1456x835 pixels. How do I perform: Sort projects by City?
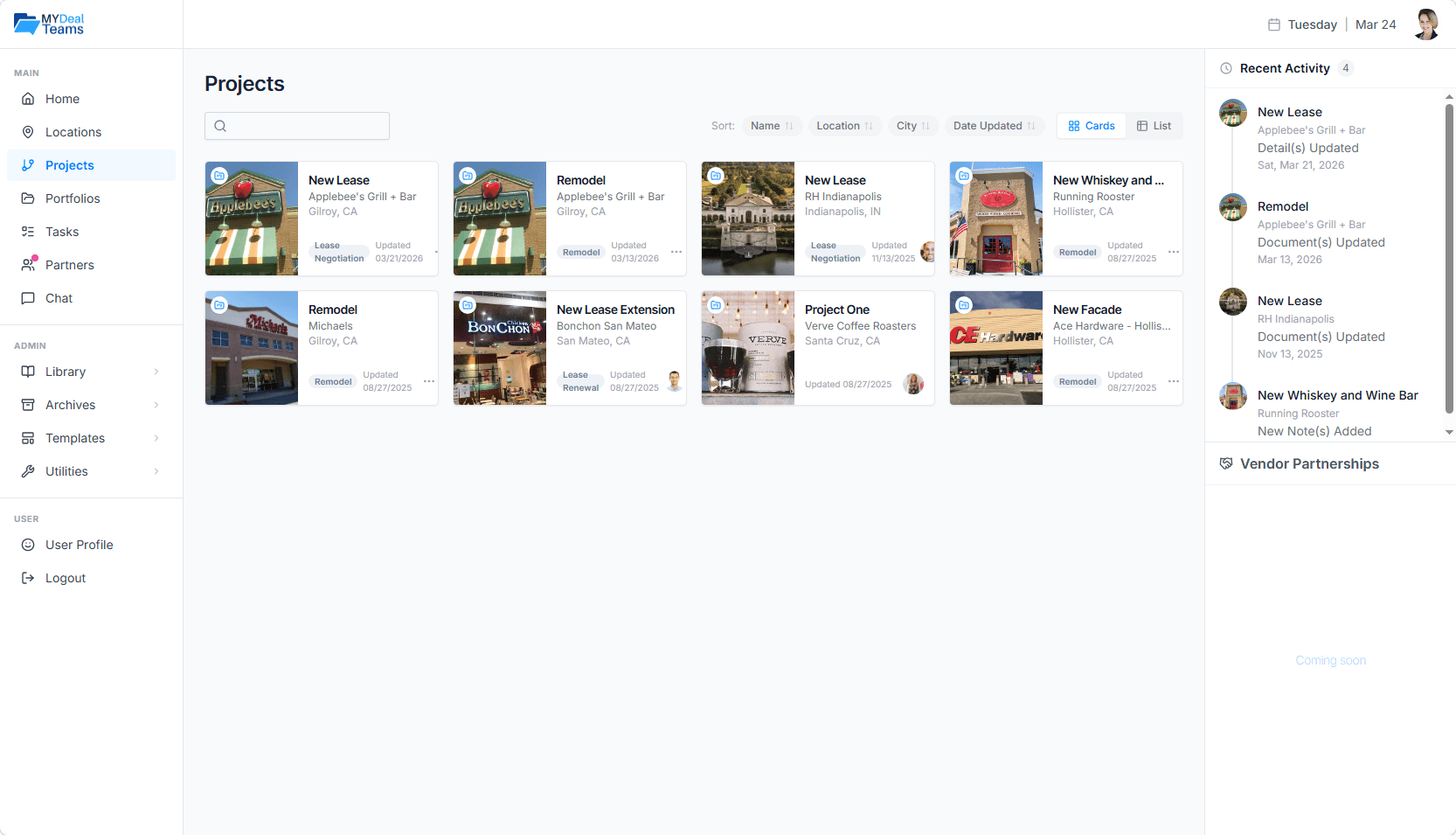[913, 126]
